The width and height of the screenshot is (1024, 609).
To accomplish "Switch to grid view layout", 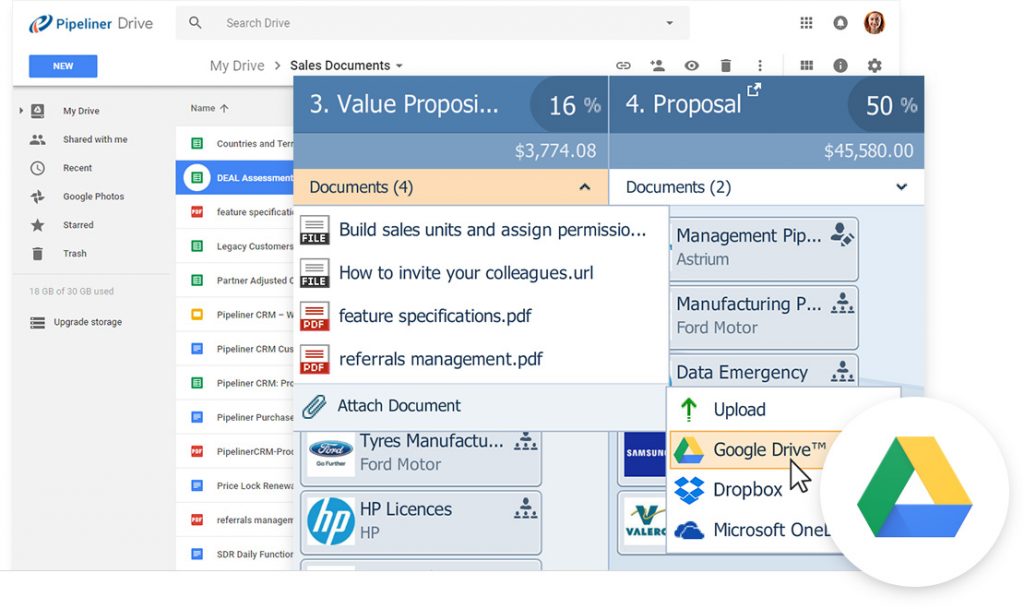I will pyautogui.click(x=807, y=65).
